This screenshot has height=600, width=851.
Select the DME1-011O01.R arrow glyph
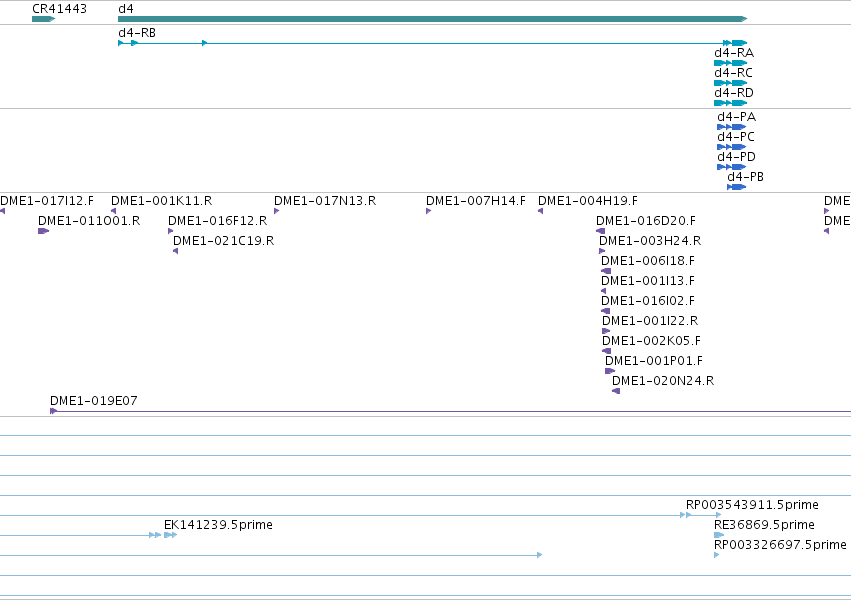click(x=43, y=231)
